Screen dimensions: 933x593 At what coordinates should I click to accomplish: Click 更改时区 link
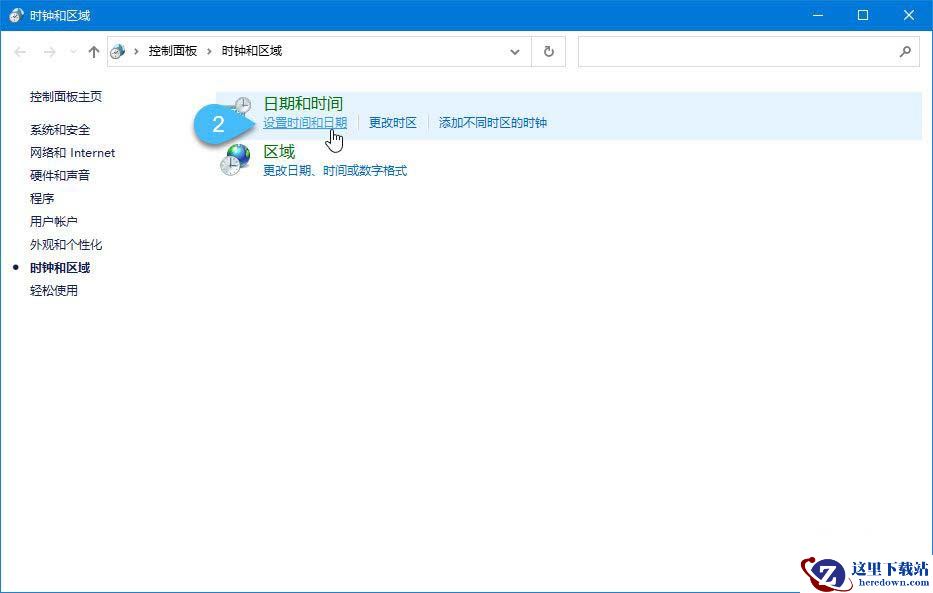tap(393, 123)
